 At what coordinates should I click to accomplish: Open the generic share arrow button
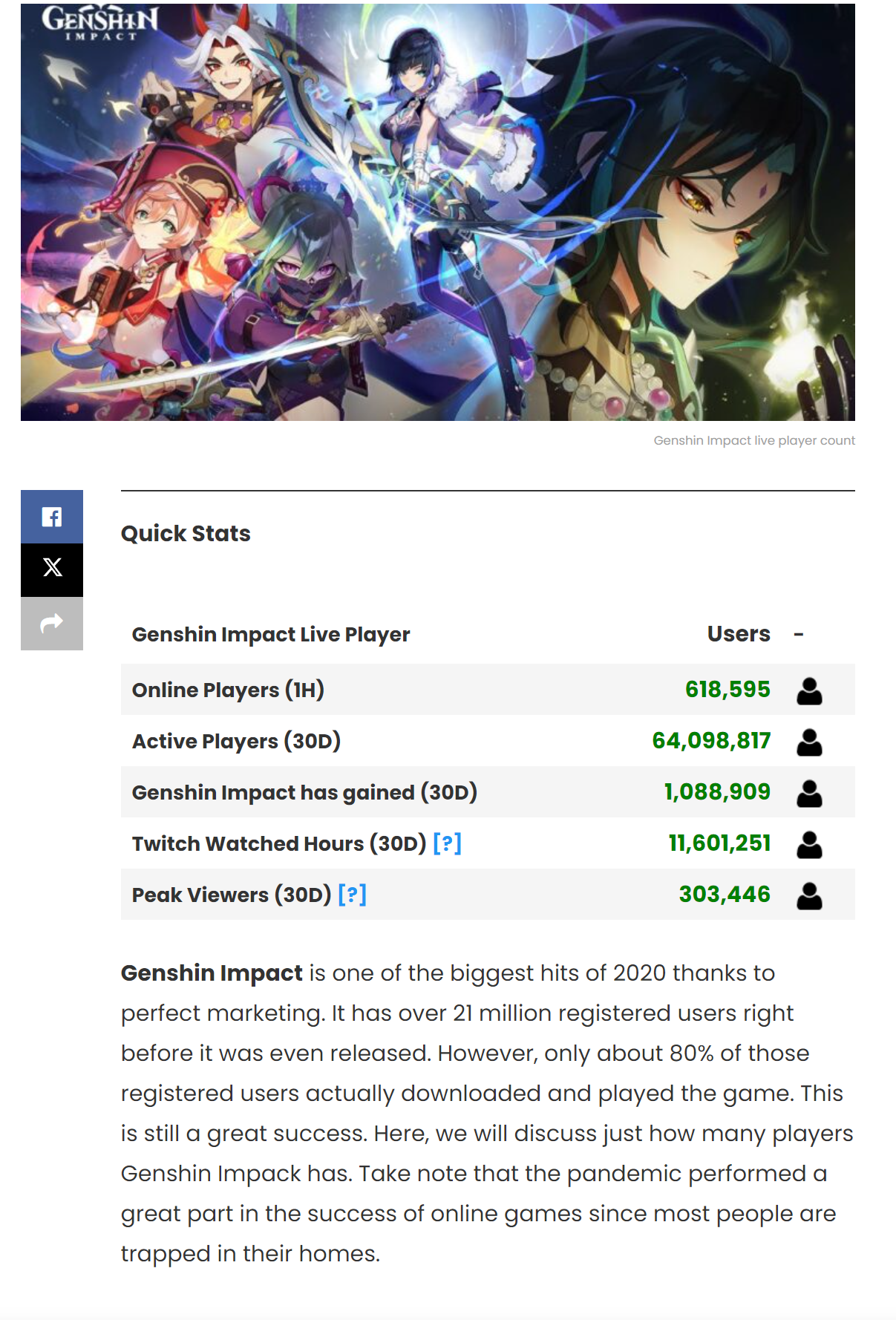(52, 624)
